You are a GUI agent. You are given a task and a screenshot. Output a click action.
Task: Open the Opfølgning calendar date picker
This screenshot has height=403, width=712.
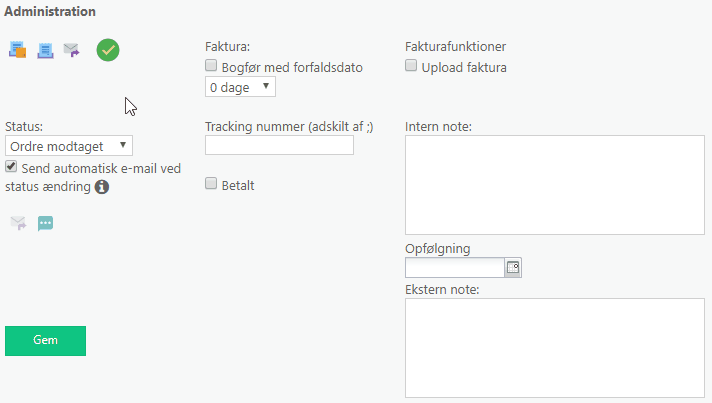click(x=513, y=267)
